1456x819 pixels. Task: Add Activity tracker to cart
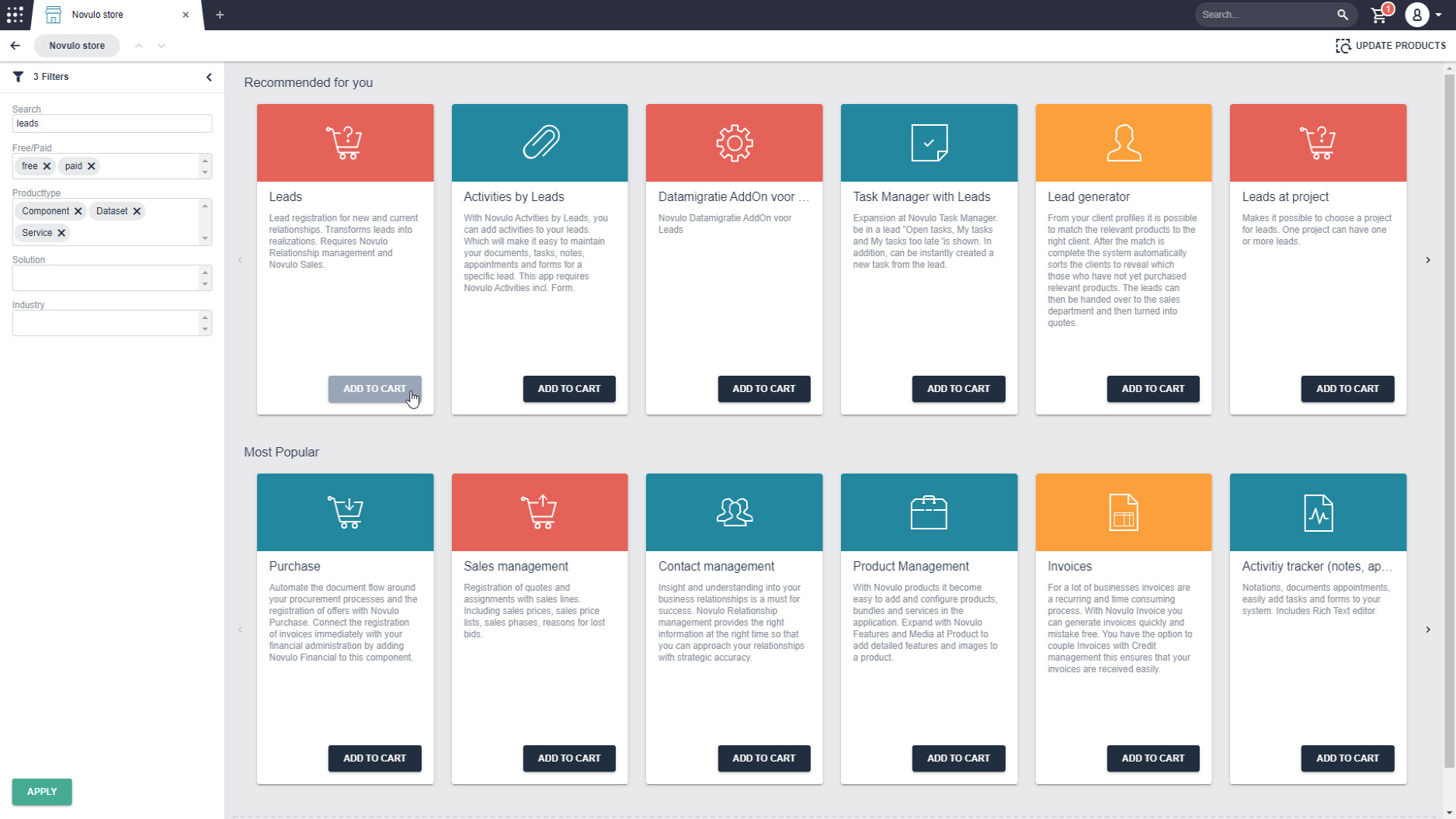[1347, 758]
